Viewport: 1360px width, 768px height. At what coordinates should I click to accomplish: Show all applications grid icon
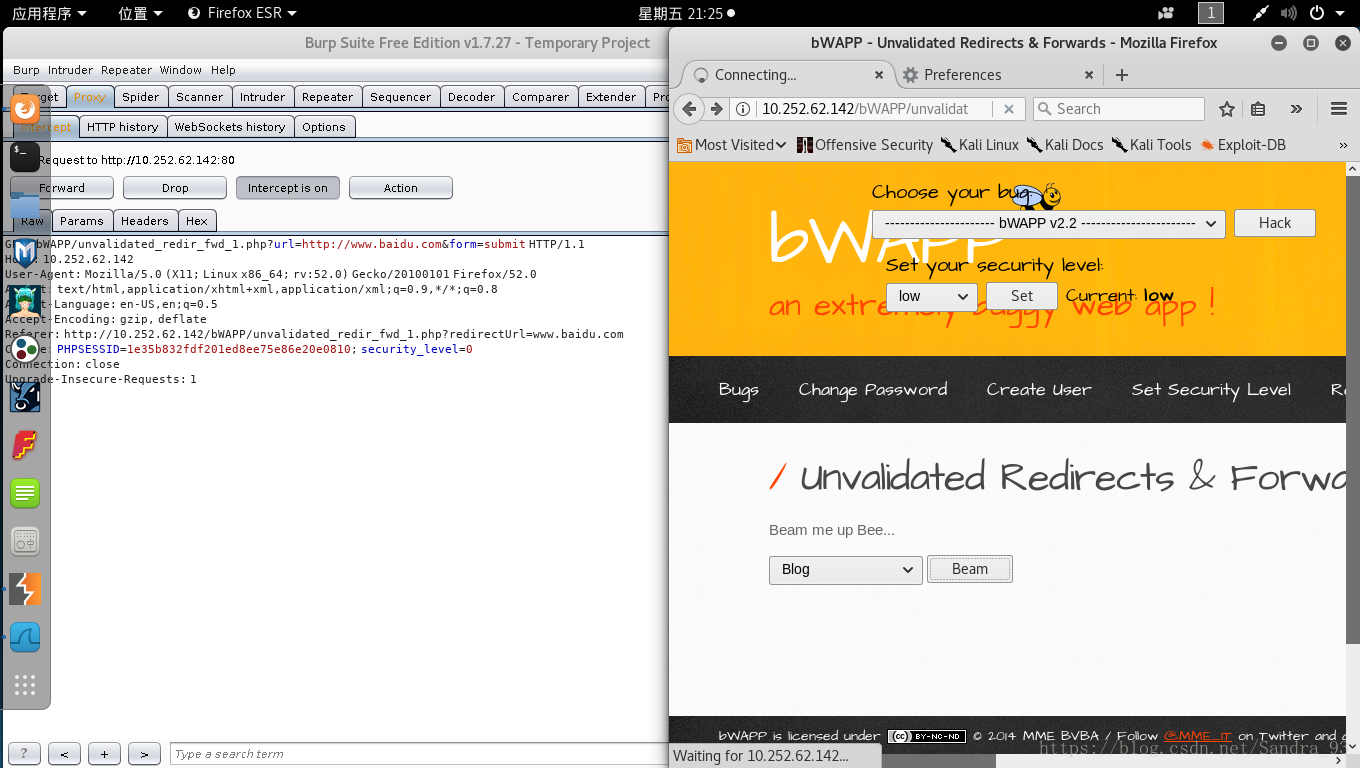tap(25, 685)
